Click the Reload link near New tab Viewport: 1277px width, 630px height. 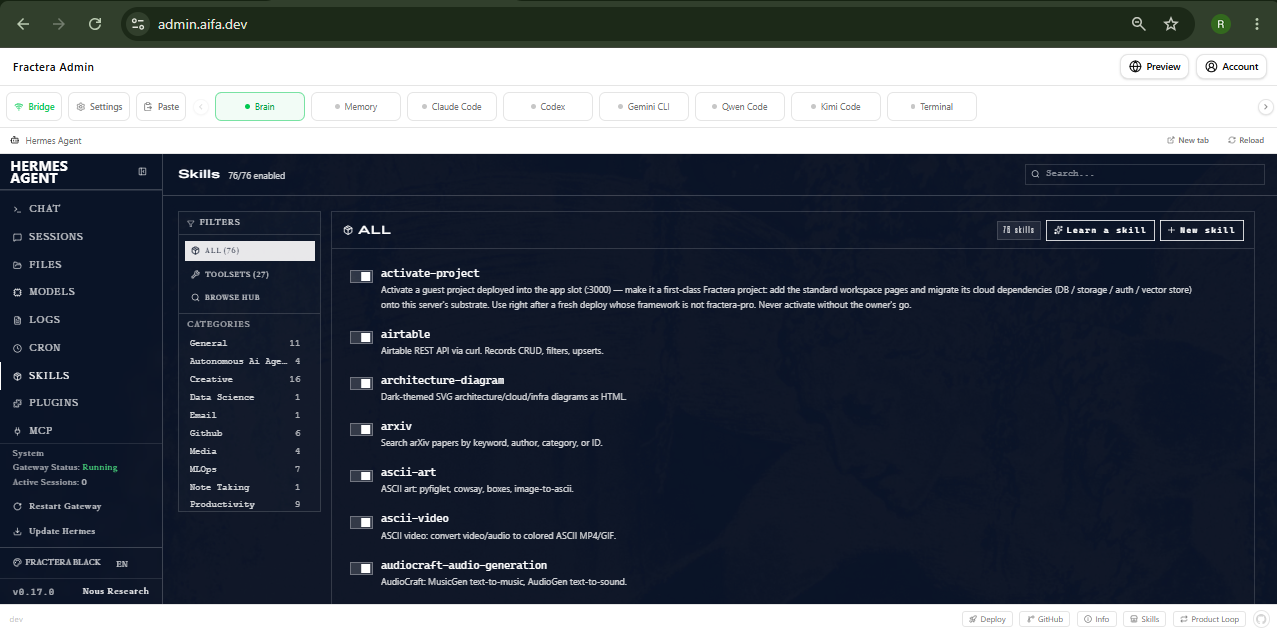[x=1246, y=141]
